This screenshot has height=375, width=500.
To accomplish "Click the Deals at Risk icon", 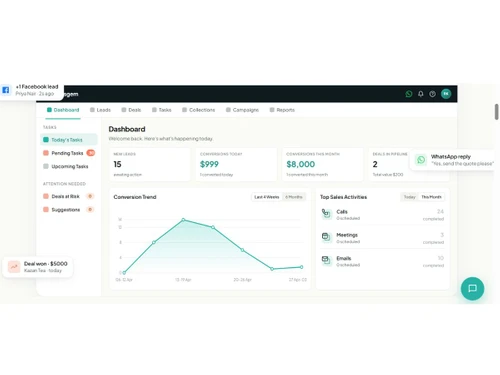I will click(x=46, y=196).
